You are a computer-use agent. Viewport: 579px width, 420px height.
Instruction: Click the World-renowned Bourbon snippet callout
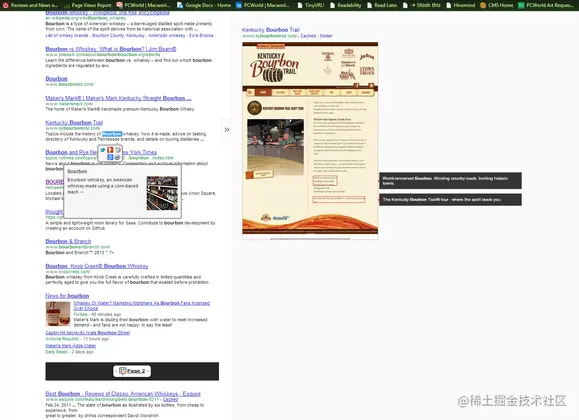[450, 181]
